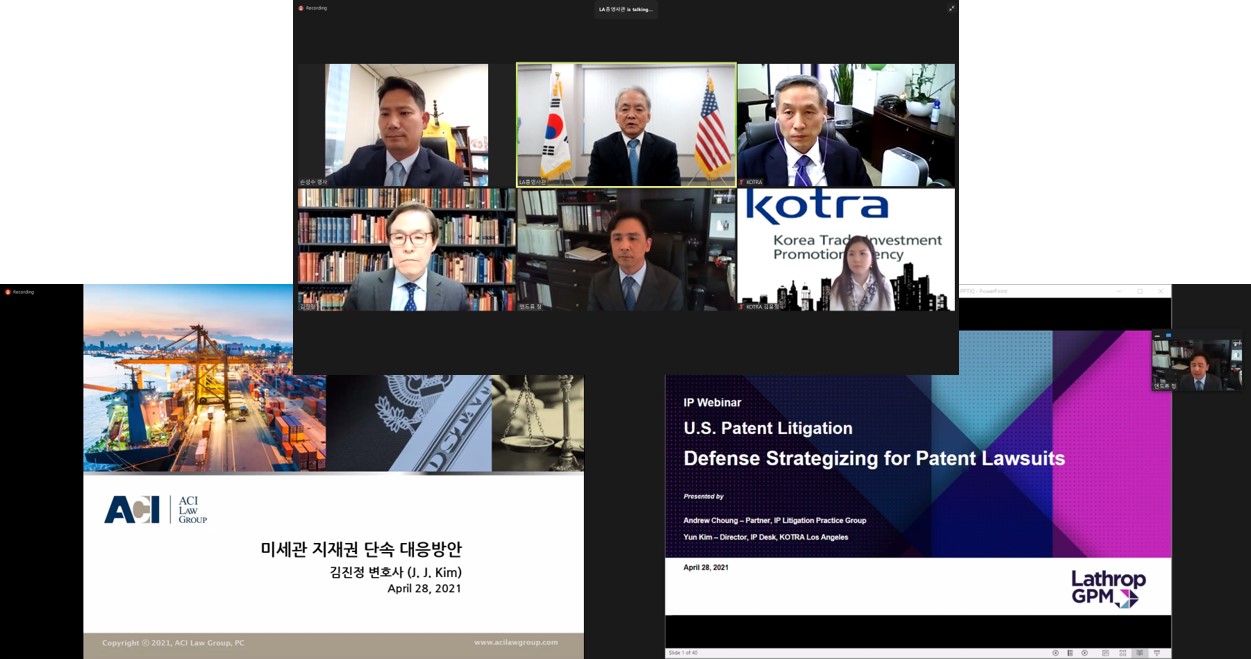Click the floating speaker thumbnail over the PowerPoint
Viewport: 1251px width, 659px height.
pos(1196,361)
